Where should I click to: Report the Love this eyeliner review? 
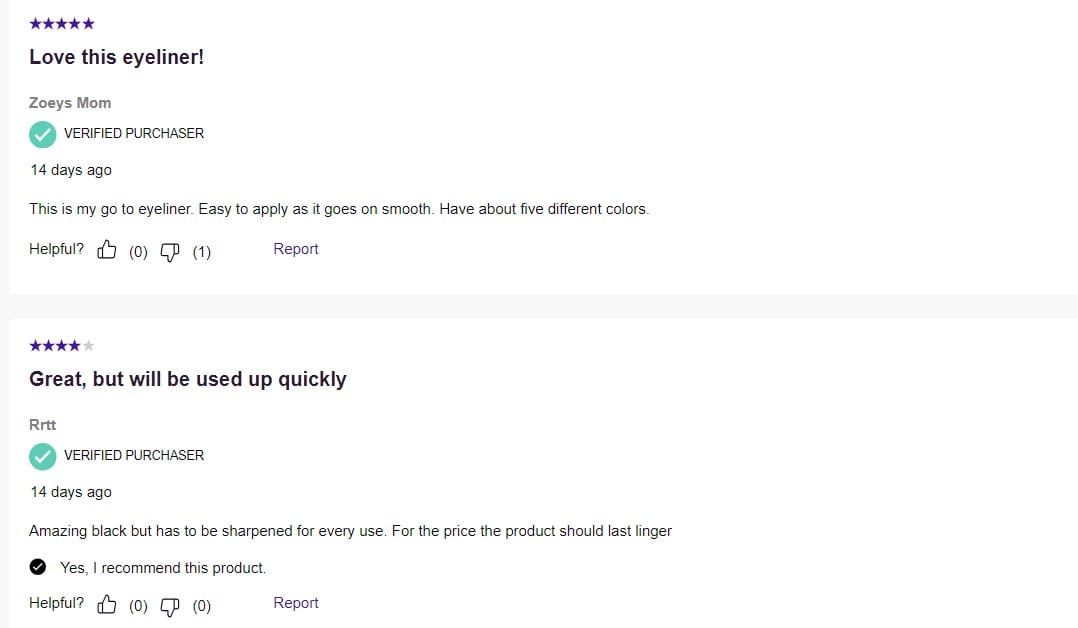click(x=296, y=249)
